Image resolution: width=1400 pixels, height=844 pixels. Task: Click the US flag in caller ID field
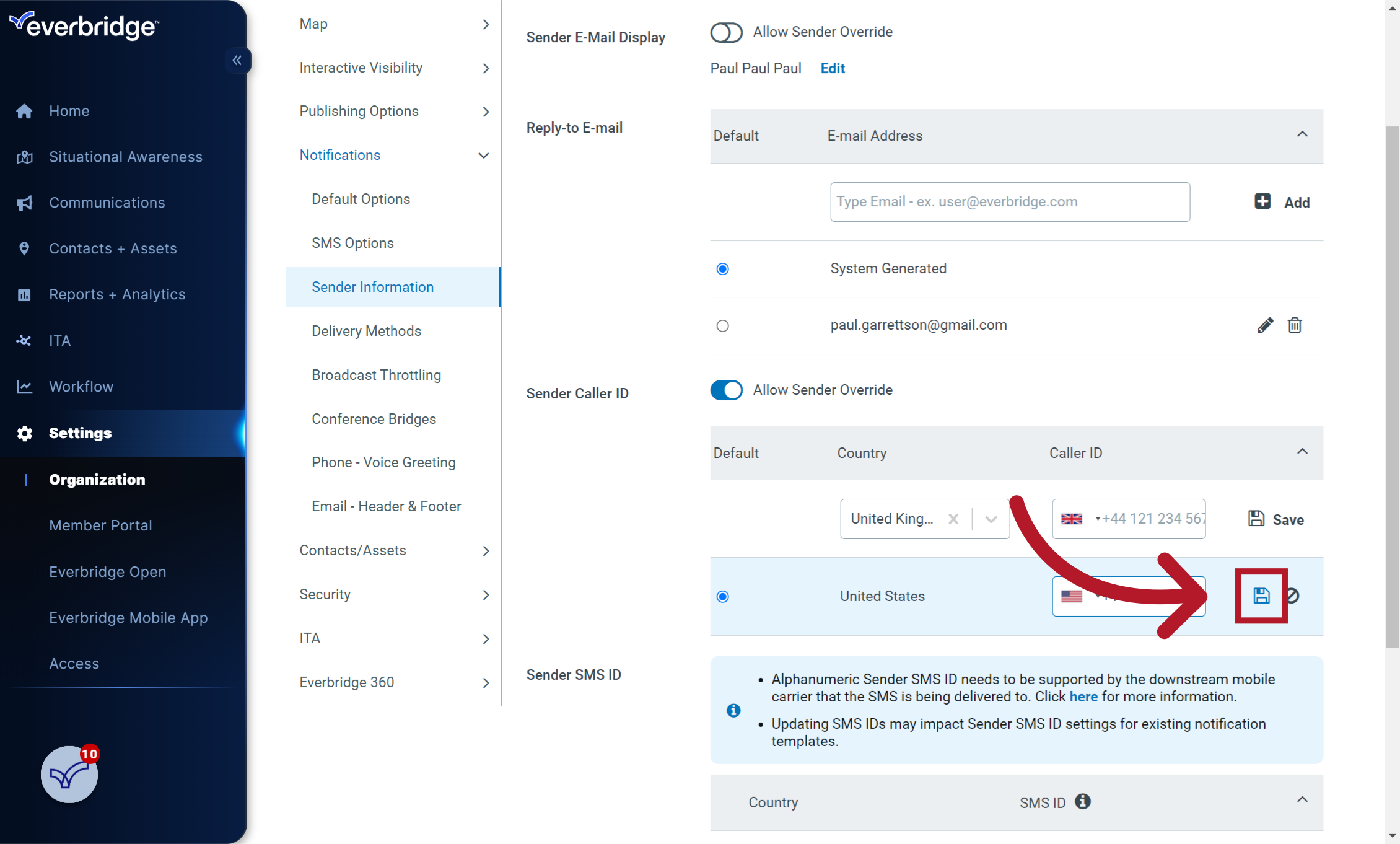(1072, 596)
